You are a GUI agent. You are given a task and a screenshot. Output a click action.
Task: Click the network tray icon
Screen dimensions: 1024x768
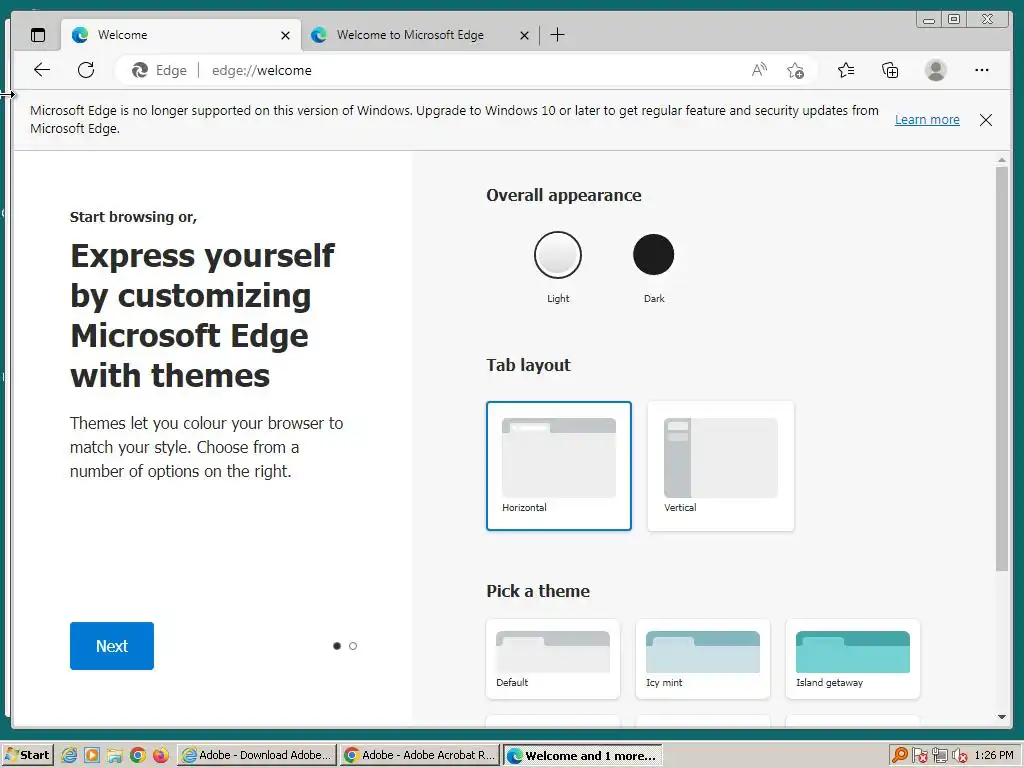[940, 755]
